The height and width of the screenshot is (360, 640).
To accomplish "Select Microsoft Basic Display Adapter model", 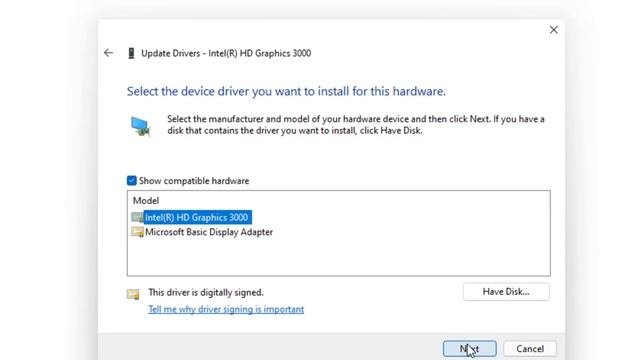I will click(209, 232).
